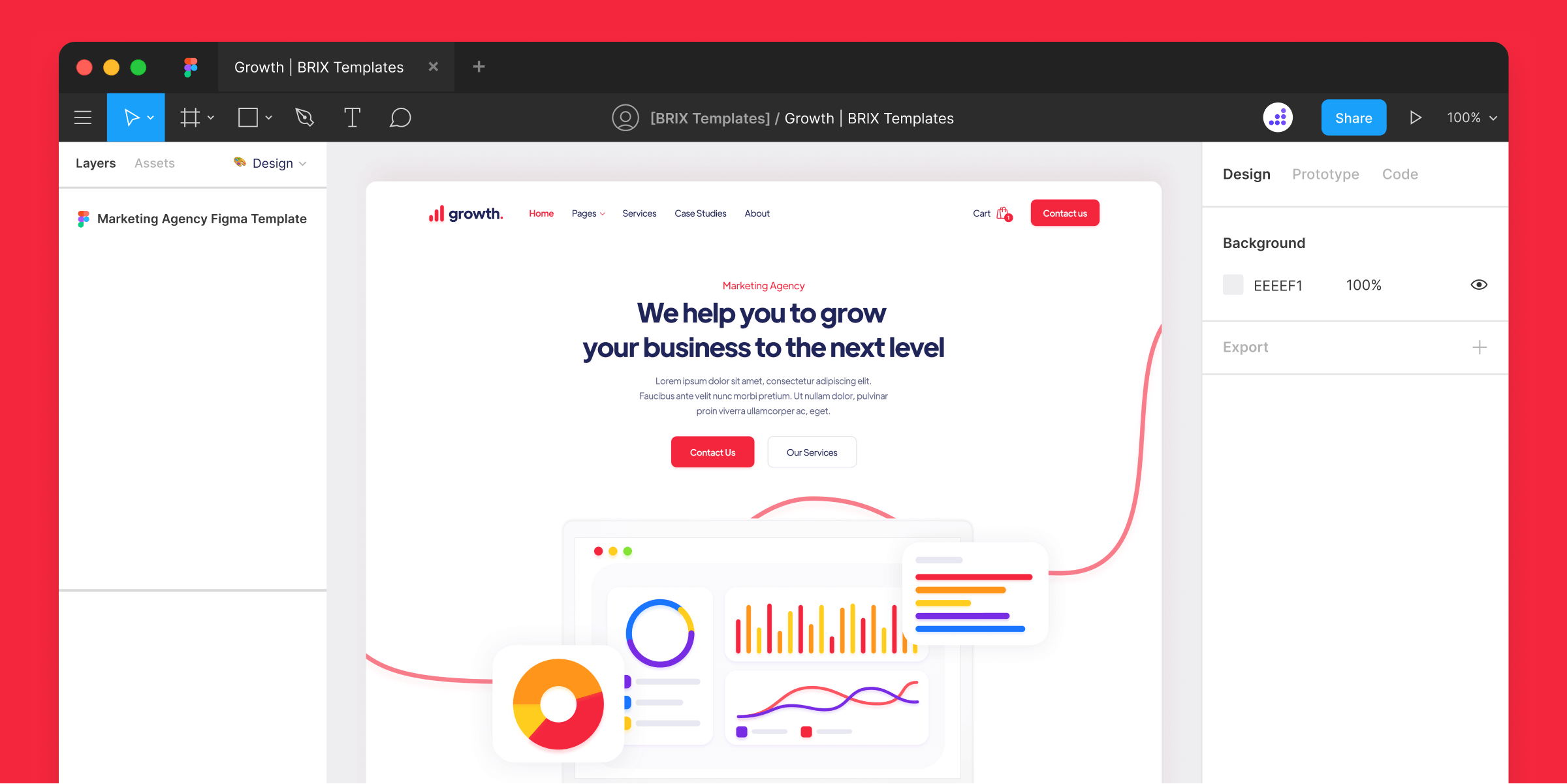1567x784 pixels.
Task: Toggle the main menu hamburger icon
Action: click(x=85, y=117)
